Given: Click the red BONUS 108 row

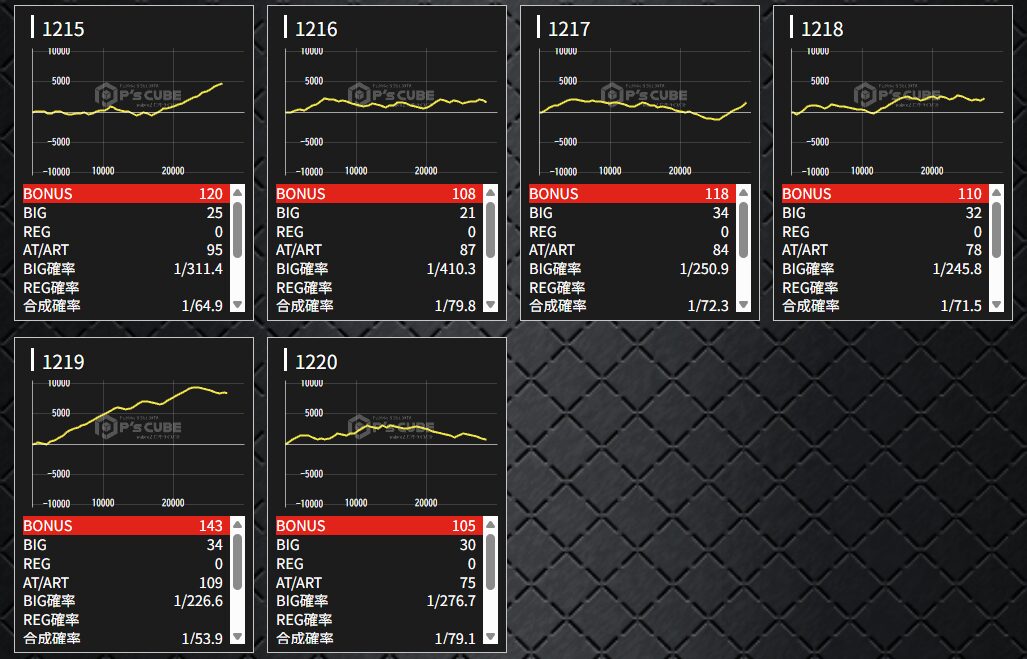Looking at the screenshot, I should click(379, 193).
